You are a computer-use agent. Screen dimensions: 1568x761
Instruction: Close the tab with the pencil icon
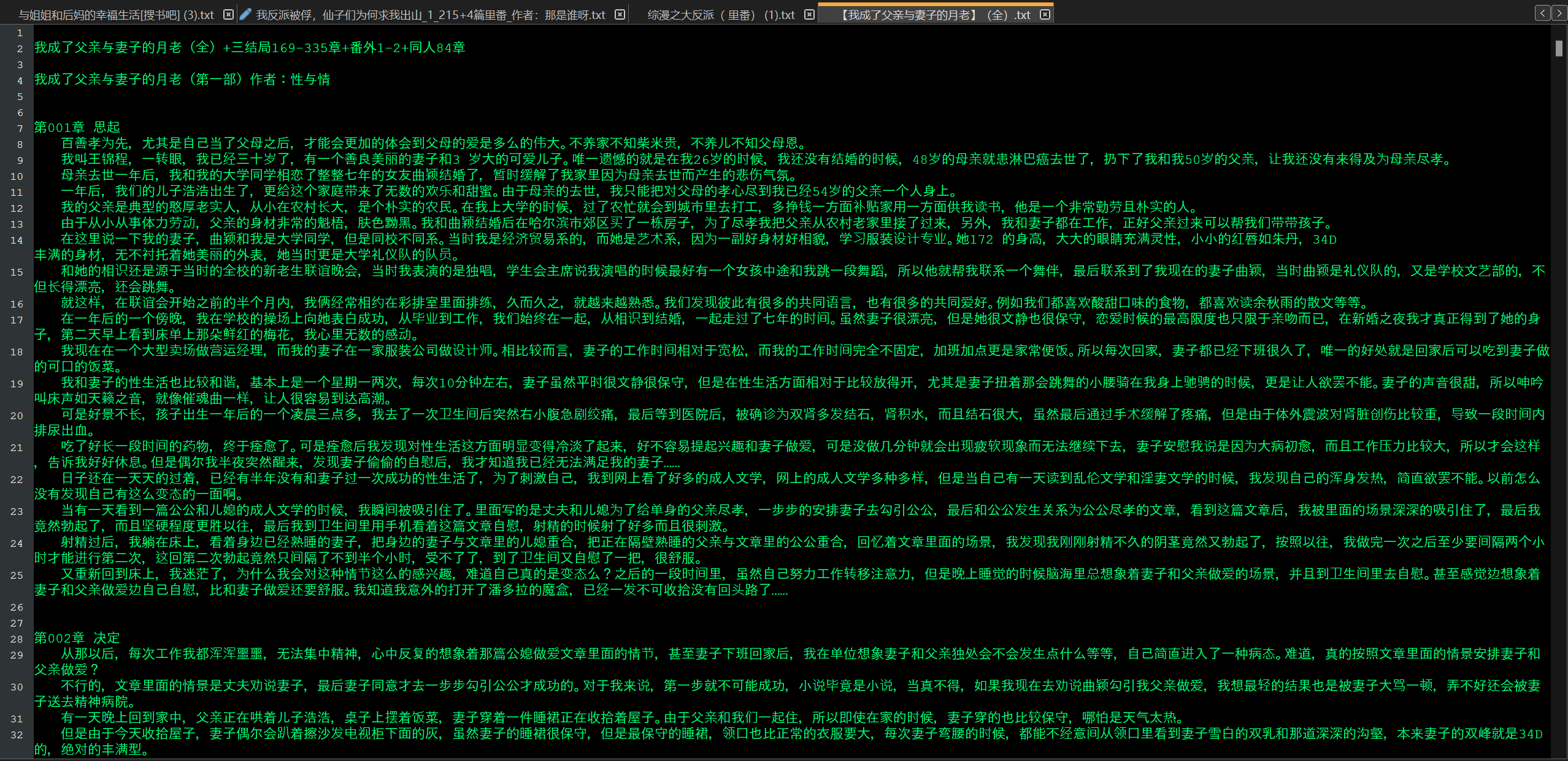point(620,15)
